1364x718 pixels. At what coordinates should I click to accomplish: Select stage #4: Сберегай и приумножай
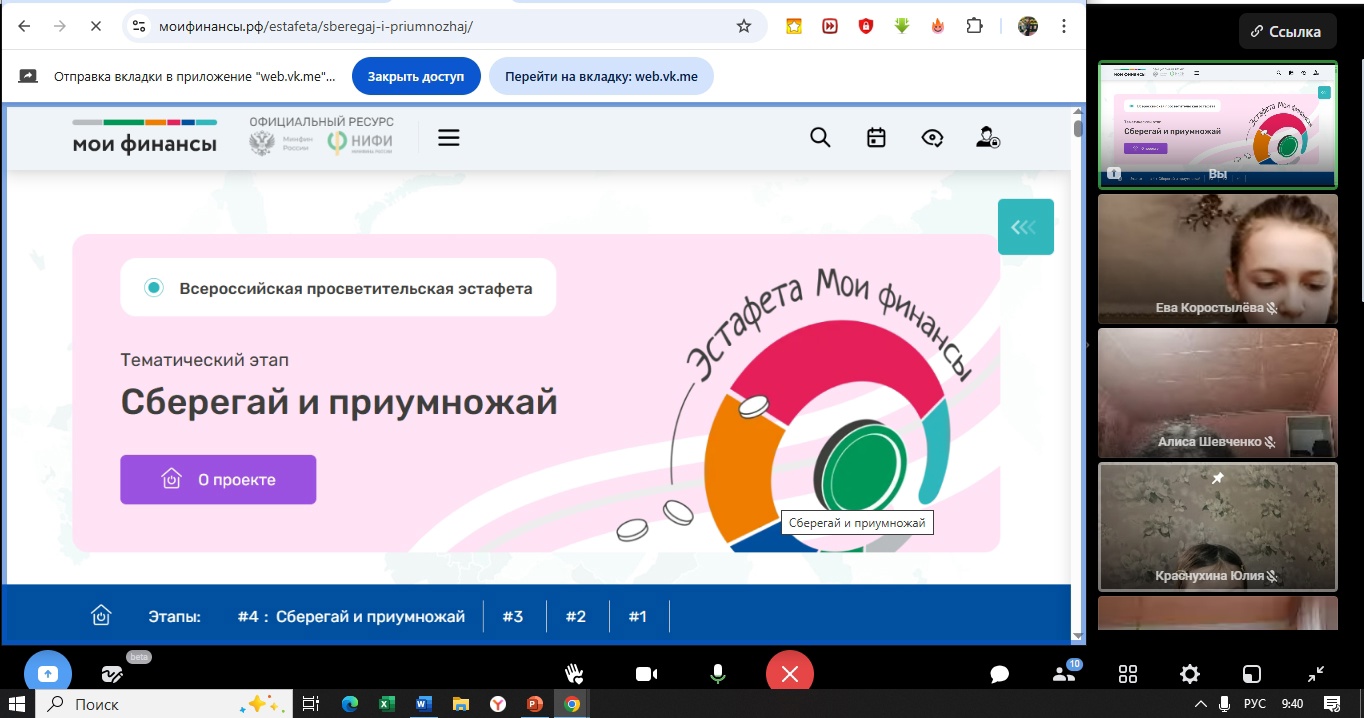coord(351,617)
